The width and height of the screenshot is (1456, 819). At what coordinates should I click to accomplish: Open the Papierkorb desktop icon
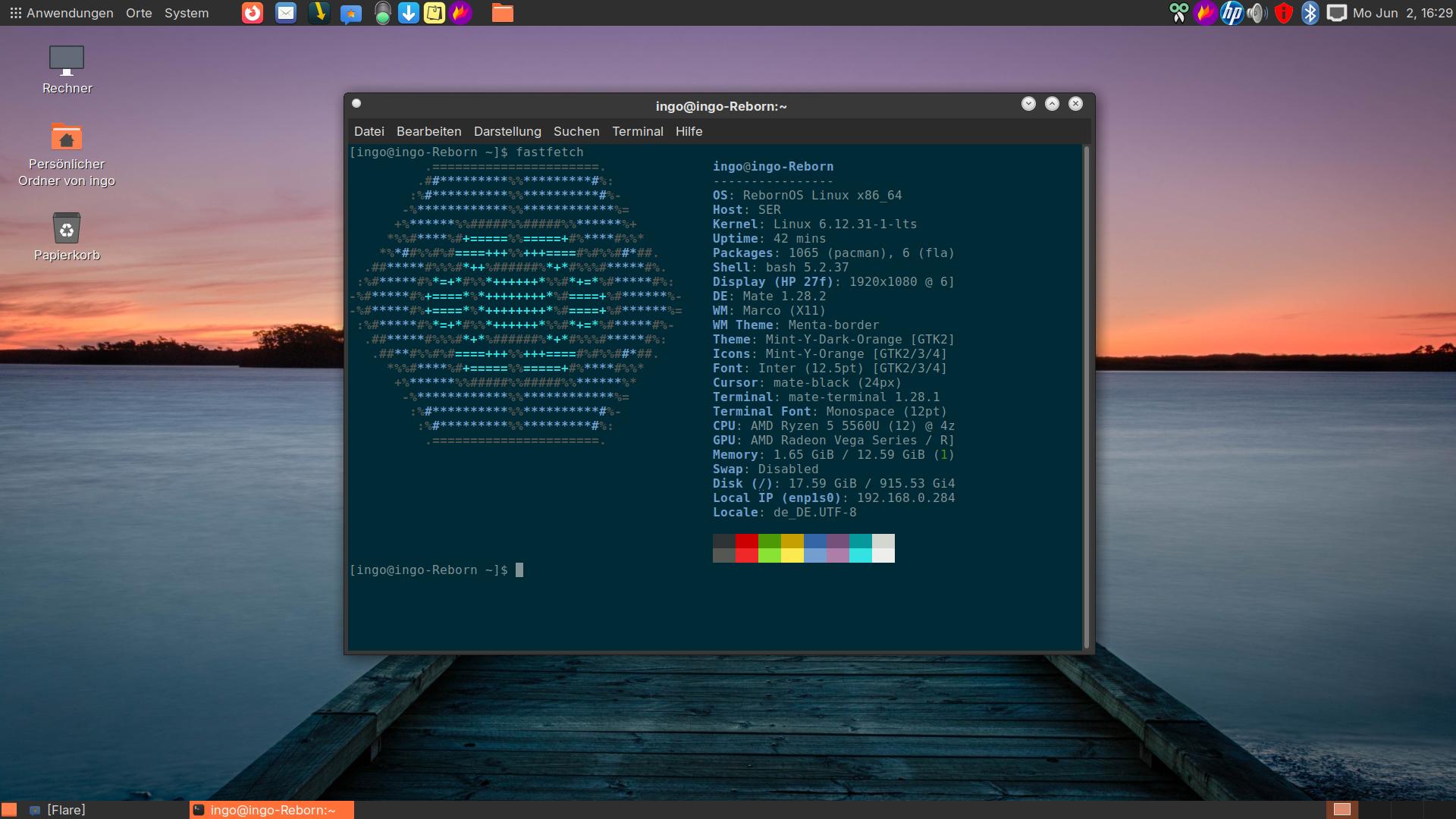click(67, 229)
